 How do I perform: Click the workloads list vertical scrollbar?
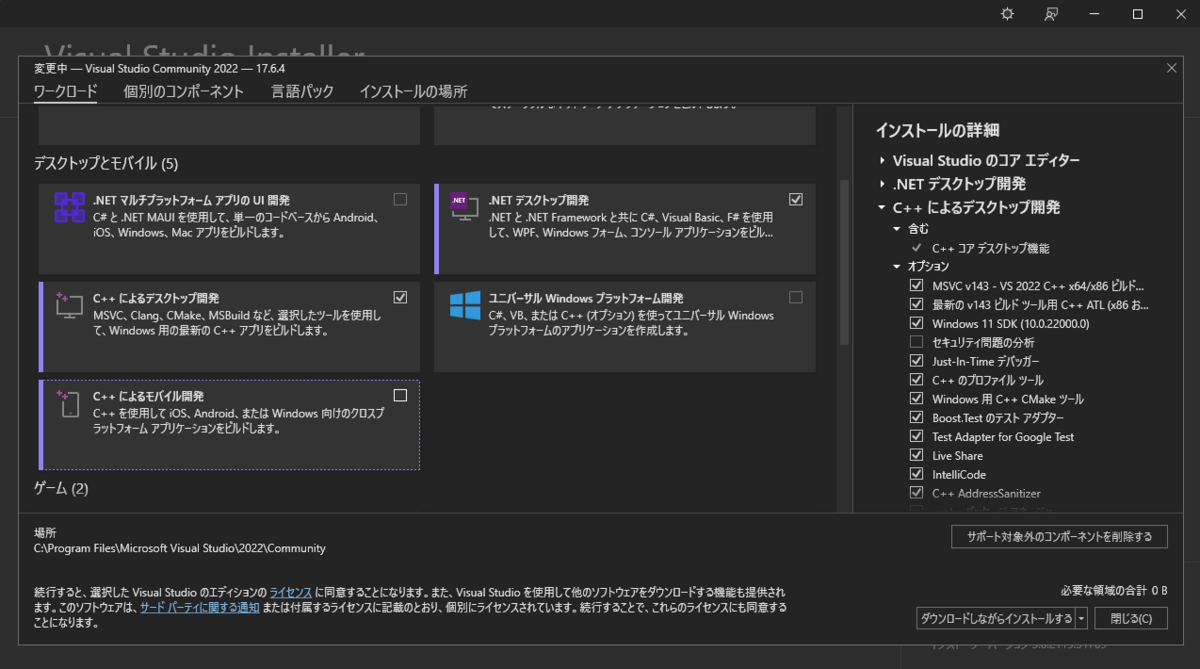[843, 262]
